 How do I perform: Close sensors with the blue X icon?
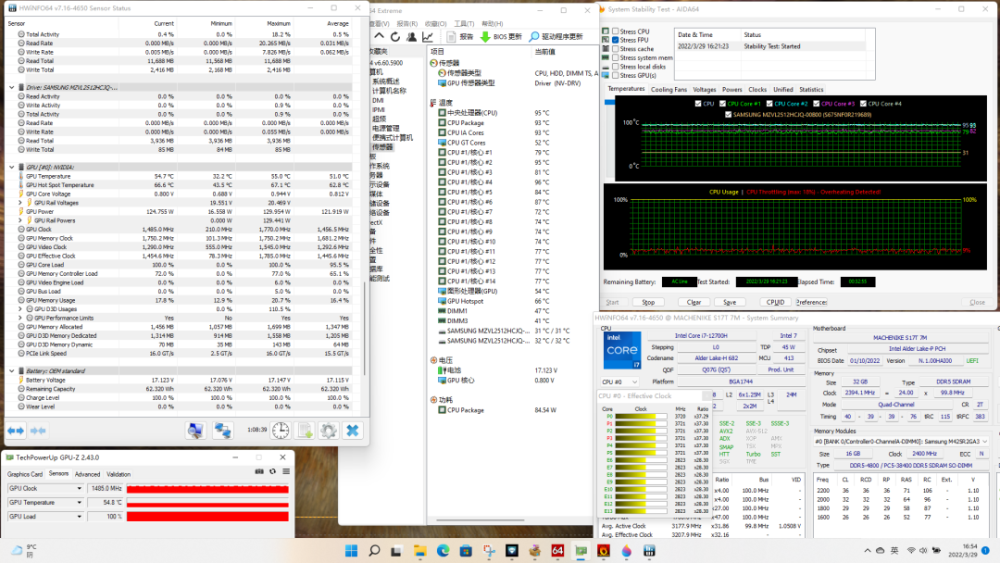pyautogui.click(x=352, y=430)
